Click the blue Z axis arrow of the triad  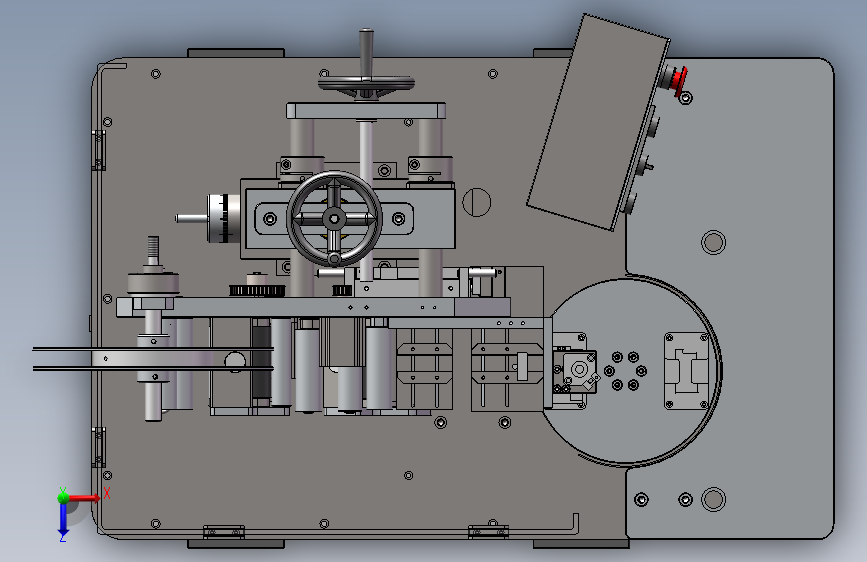pyautogui.click(x=63, y=520)
